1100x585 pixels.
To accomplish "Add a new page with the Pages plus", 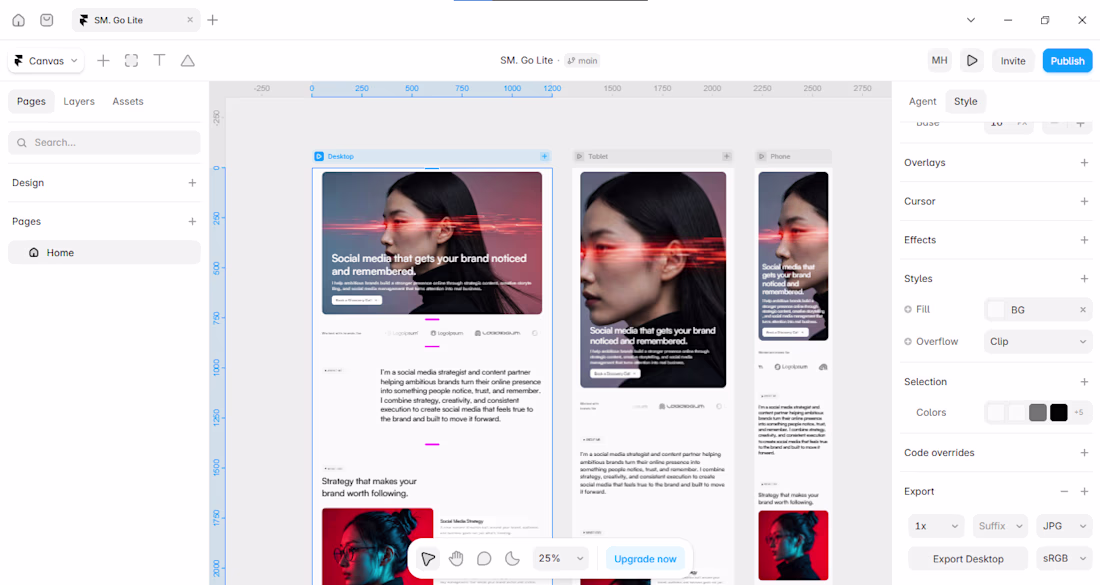I will (192, 222).
